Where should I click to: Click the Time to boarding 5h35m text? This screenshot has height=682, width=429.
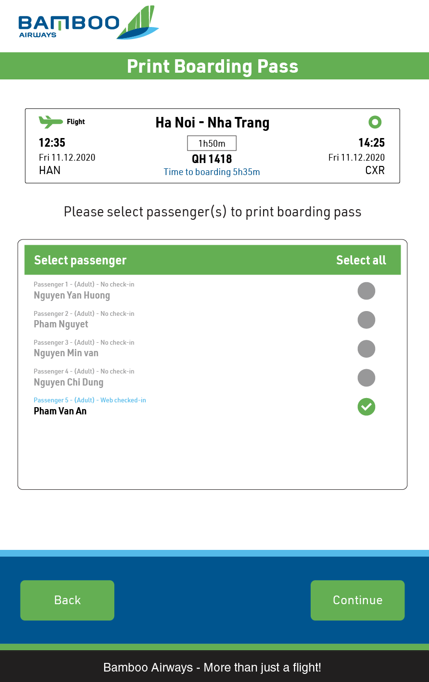click(x=212, y=172)
